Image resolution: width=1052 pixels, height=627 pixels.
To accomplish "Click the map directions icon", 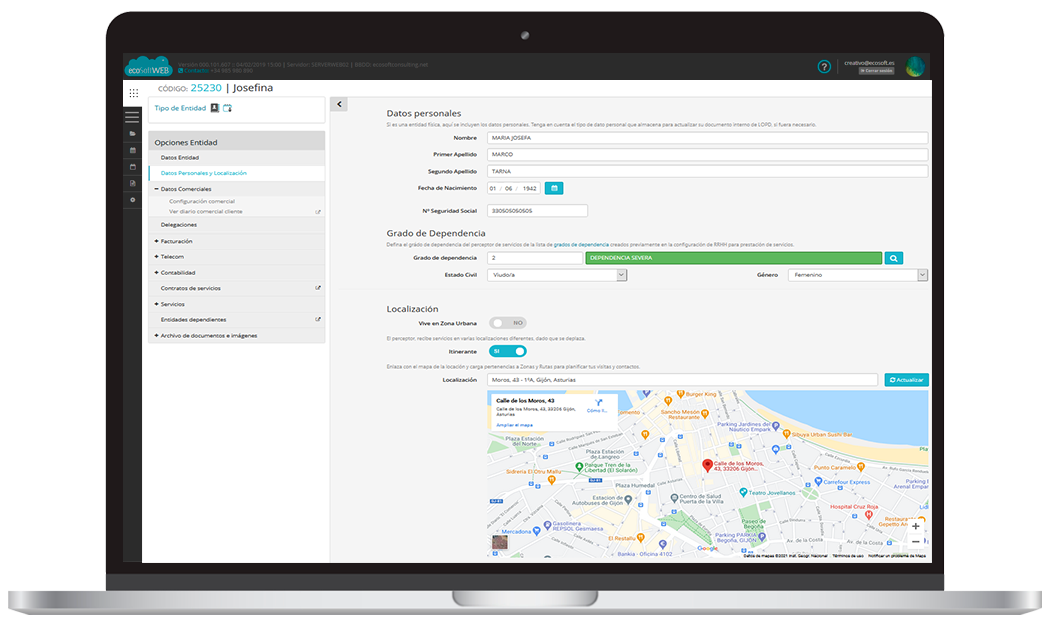I will coord(600,403).
